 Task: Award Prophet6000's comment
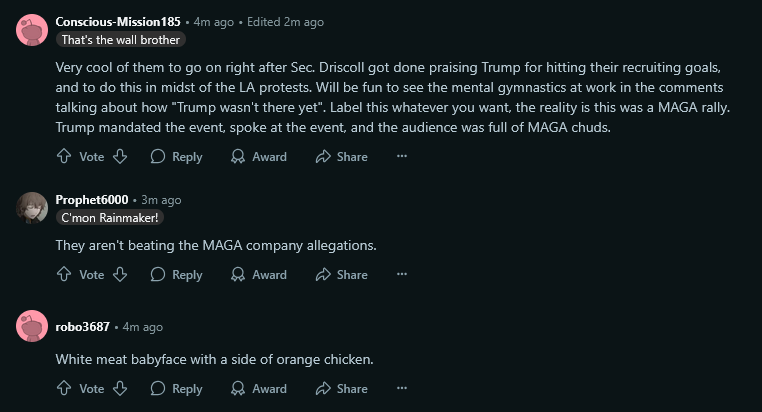tap(258, 275)
